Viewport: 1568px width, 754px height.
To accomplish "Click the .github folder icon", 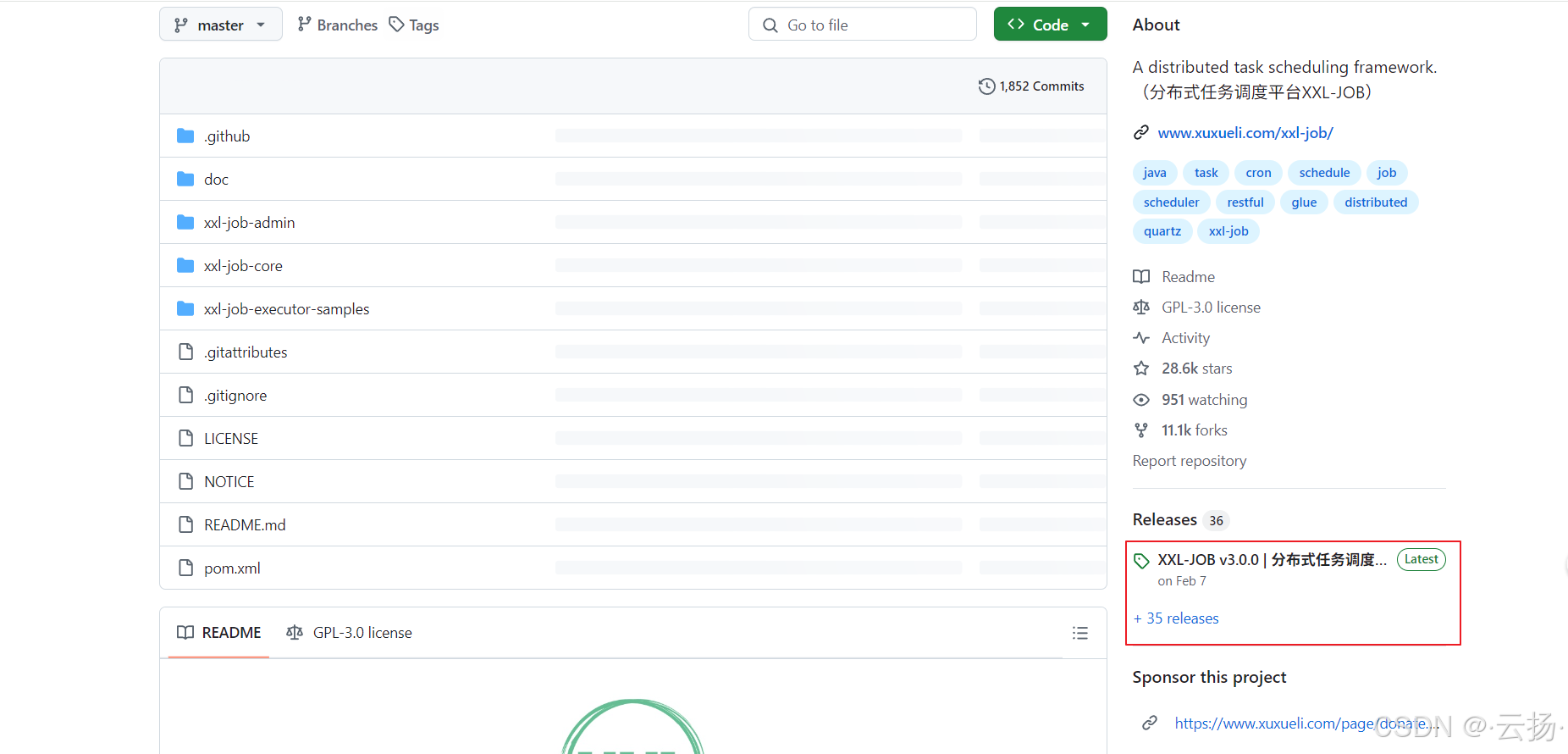I will (185, 136).
